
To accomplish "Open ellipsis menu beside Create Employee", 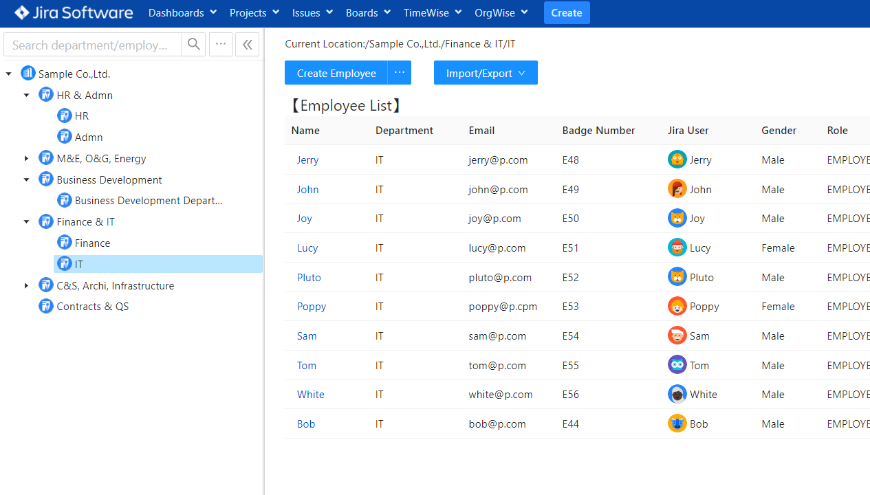I will click(x=399, y=73).
